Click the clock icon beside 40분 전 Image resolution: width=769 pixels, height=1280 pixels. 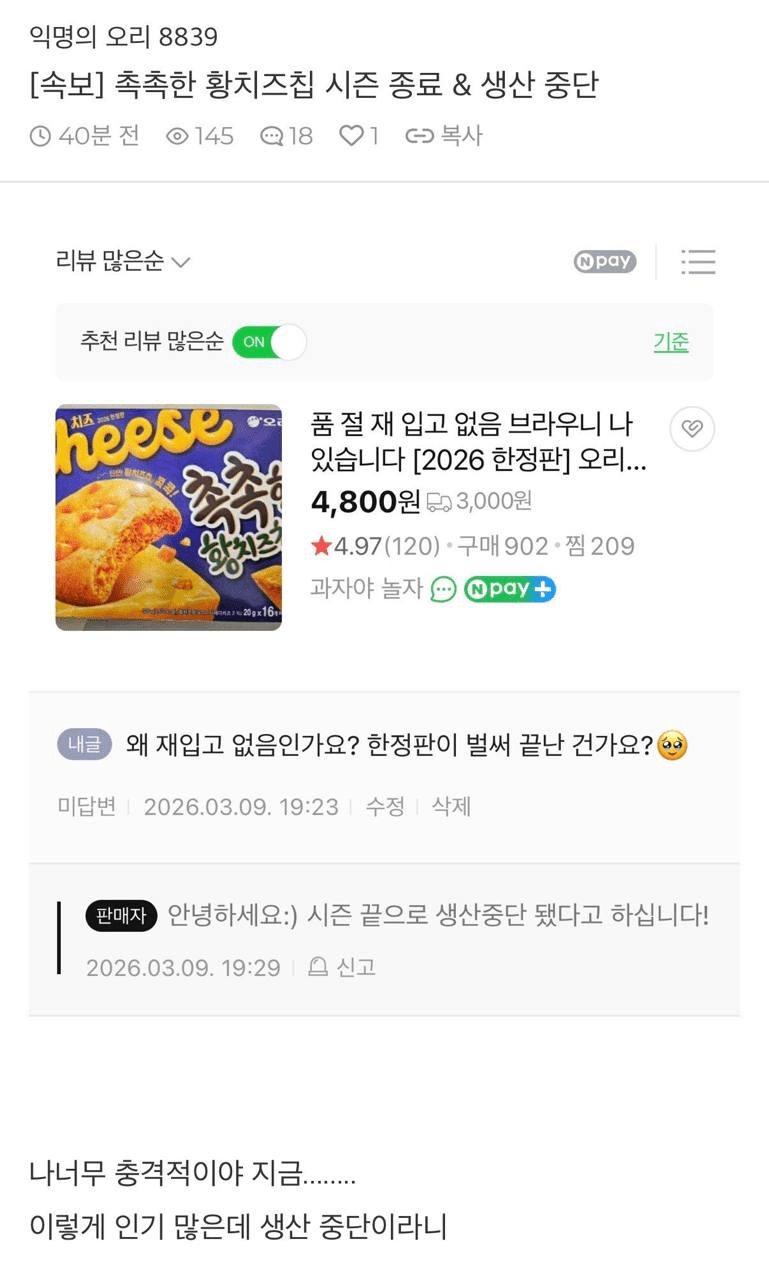click(x=41, y=136)
